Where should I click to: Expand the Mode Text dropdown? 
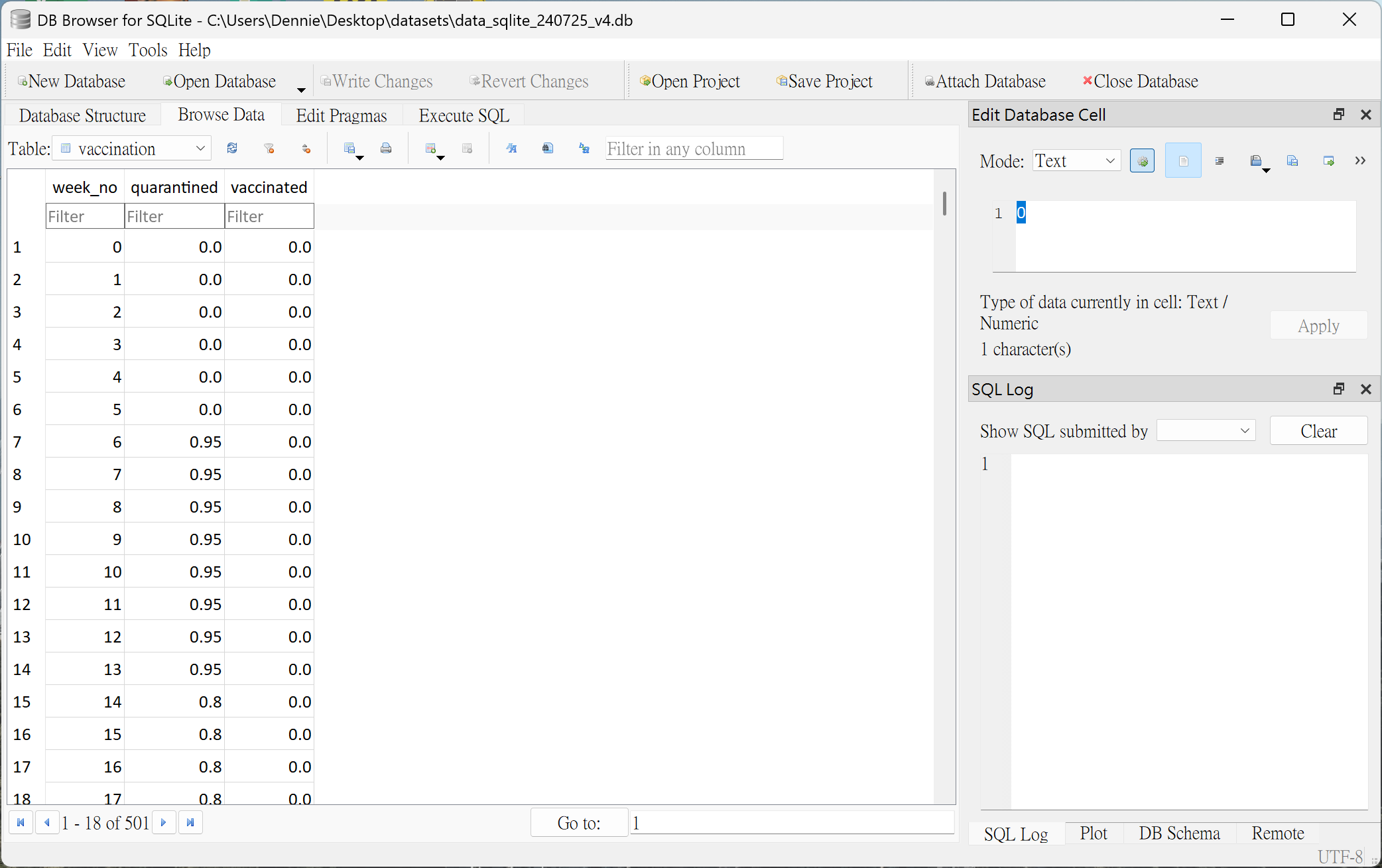point(1076,161)
